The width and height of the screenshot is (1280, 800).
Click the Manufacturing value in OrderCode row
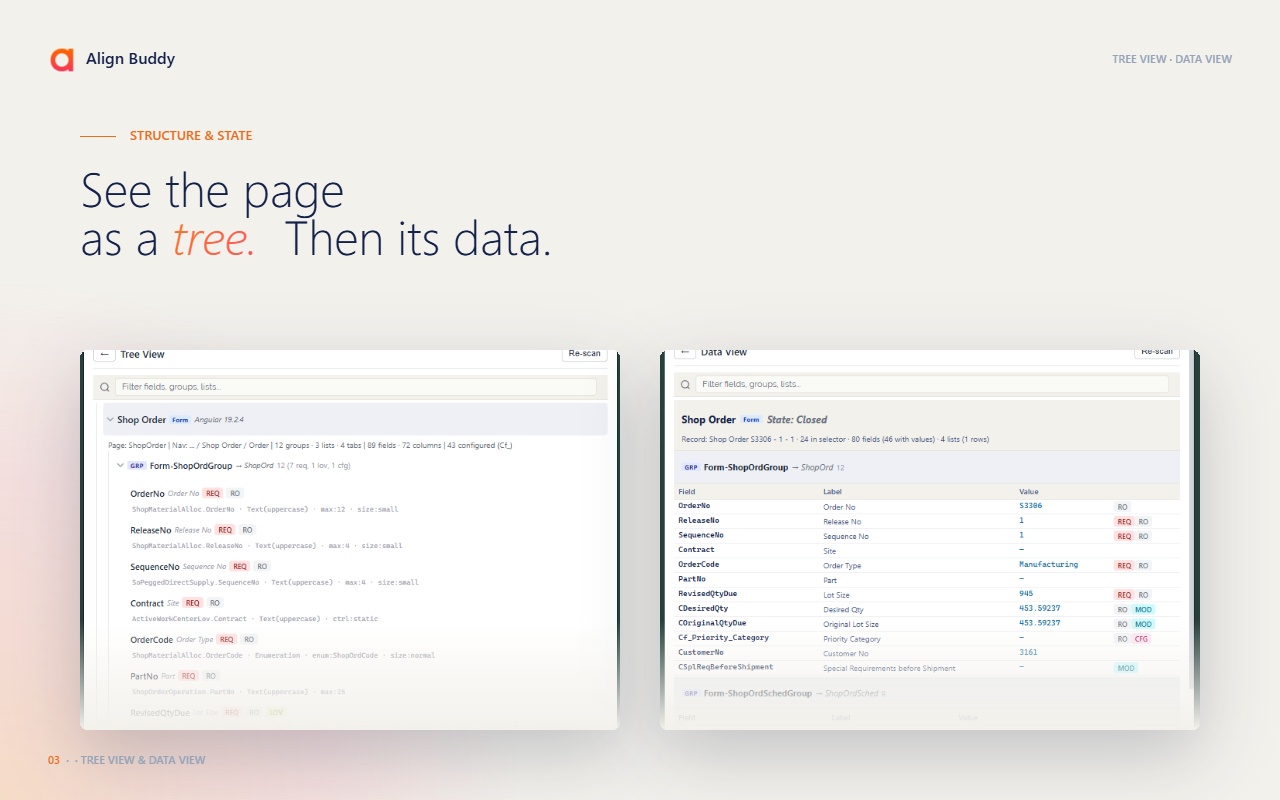tap(1049, 565)
